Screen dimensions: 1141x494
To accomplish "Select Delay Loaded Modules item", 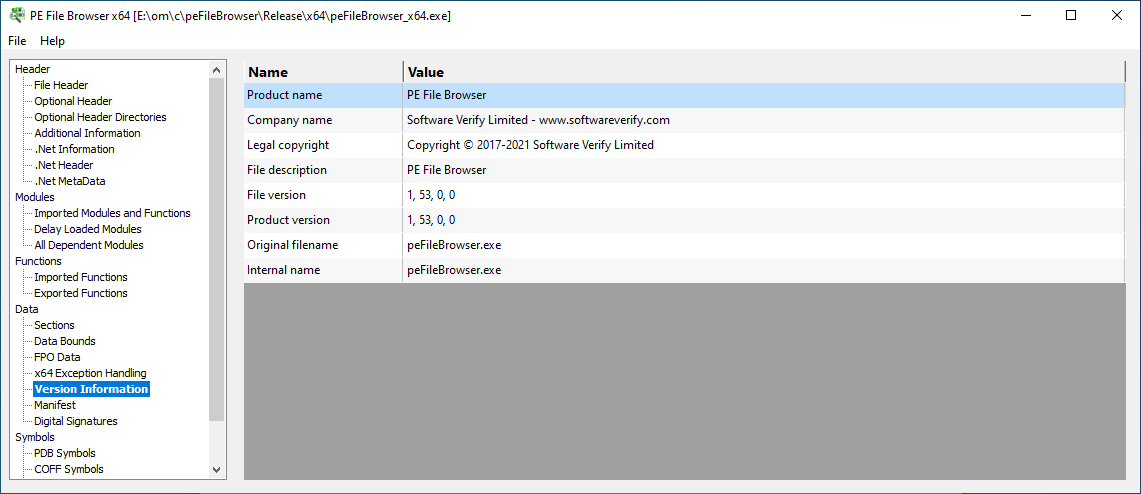I will 88,229.
